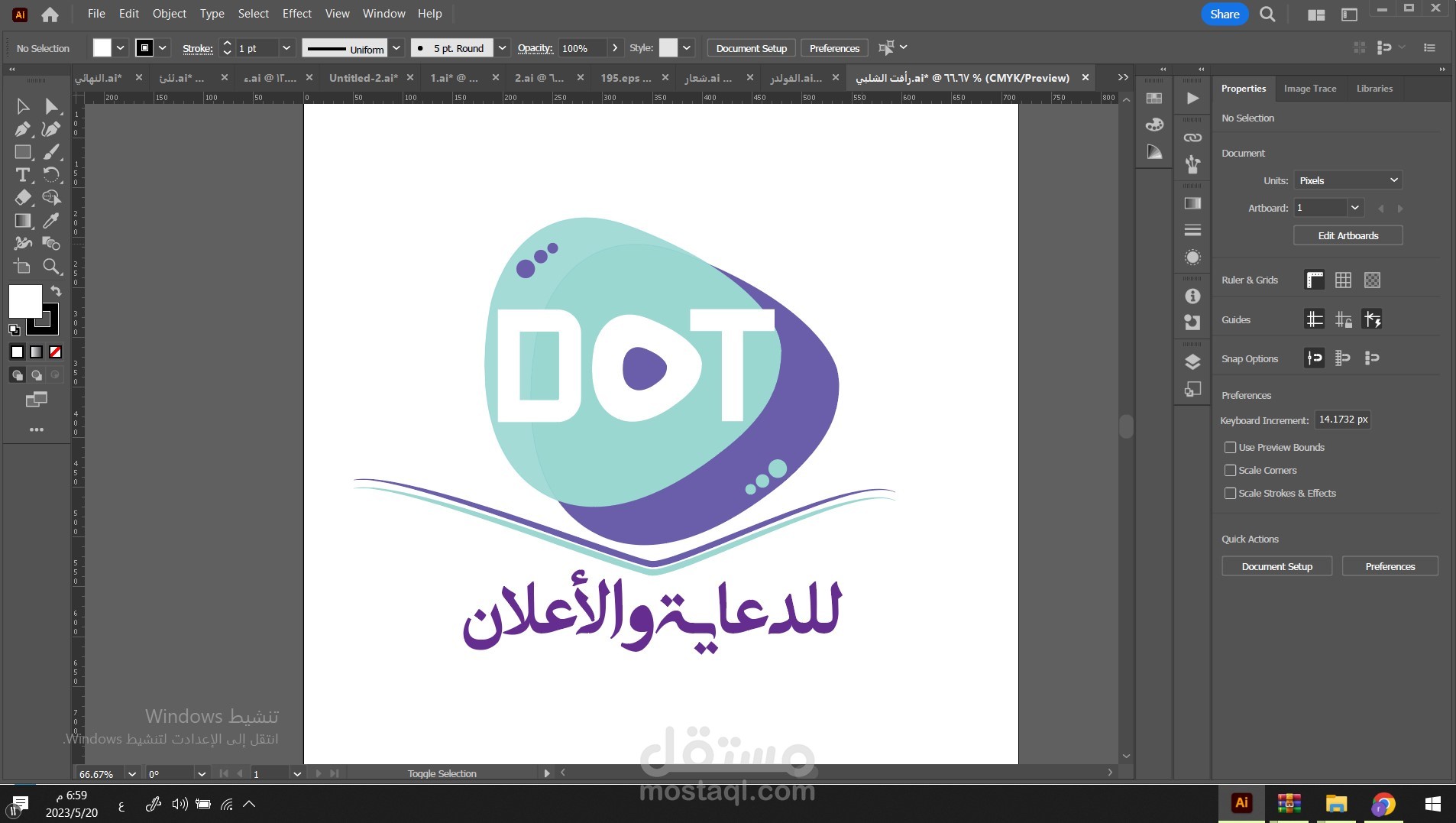The width and height of the screenshot is (1456, 823).
Task: Select the Gradient tool
Action: pyautogui.click(x=23, y=221)
